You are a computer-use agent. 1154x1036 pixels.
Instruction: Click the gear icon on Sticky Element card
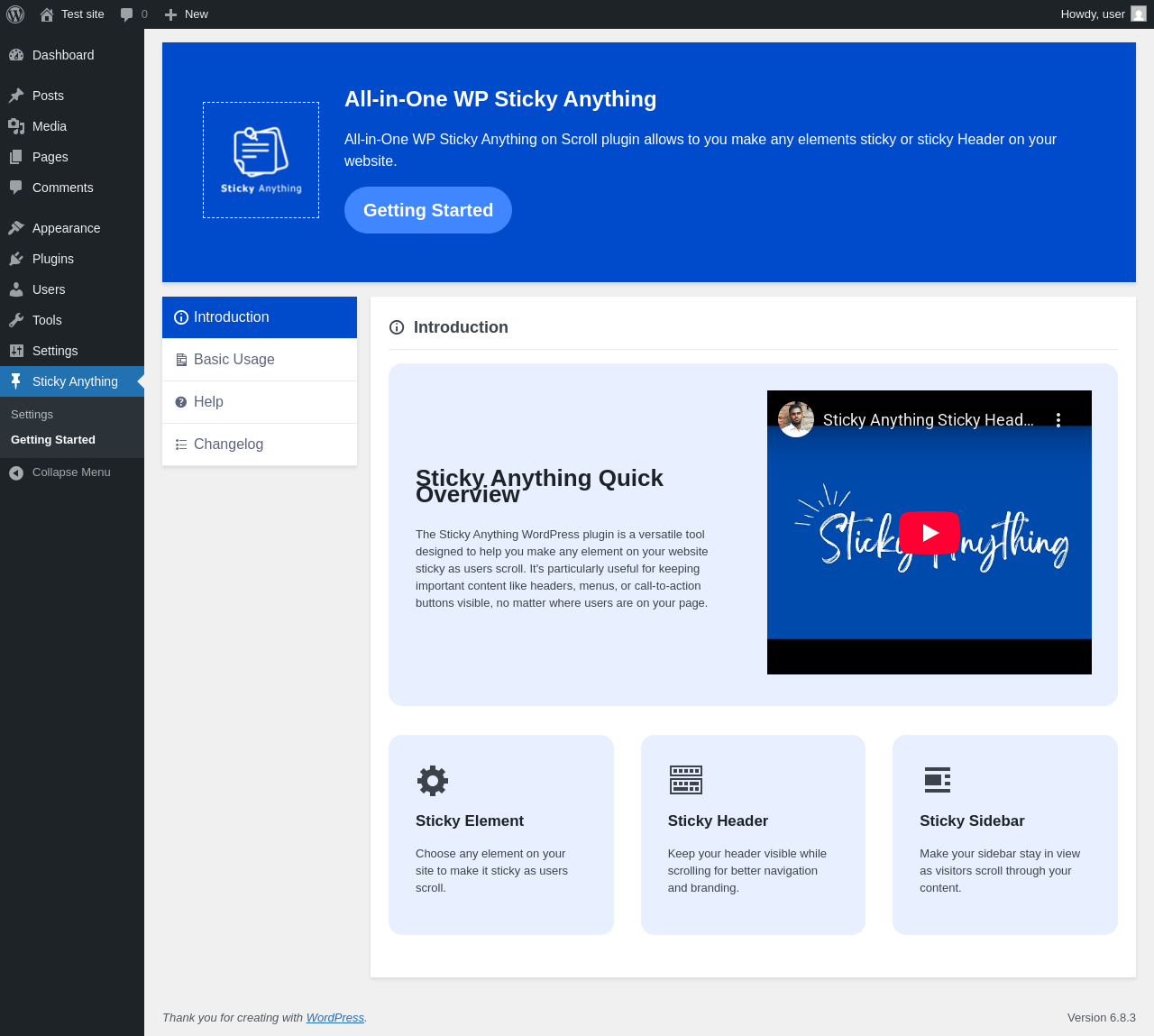click(x=433, y=780)
